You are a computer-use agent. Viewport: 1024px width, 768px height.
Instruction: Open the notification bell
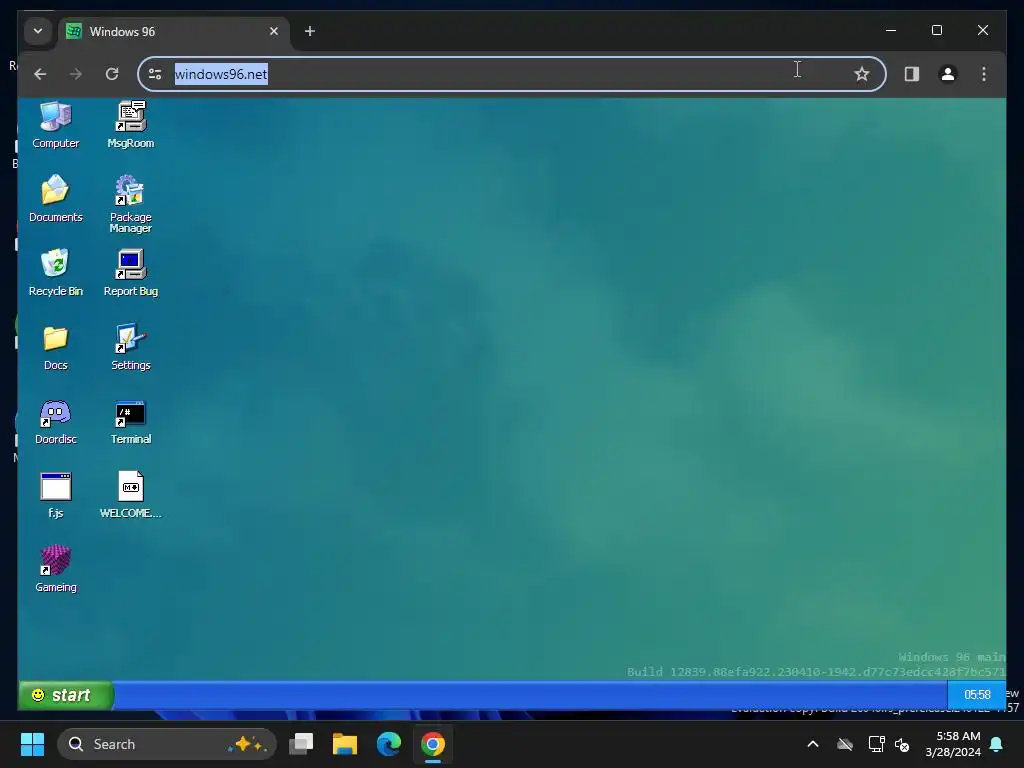coord(997,744)
